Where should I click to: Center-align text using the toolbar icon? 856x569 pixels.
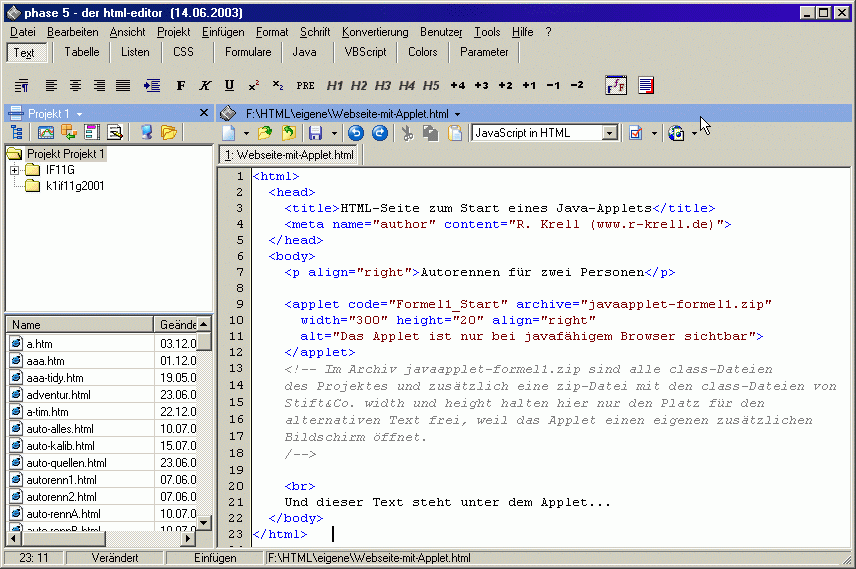click(x=75, y=86)
